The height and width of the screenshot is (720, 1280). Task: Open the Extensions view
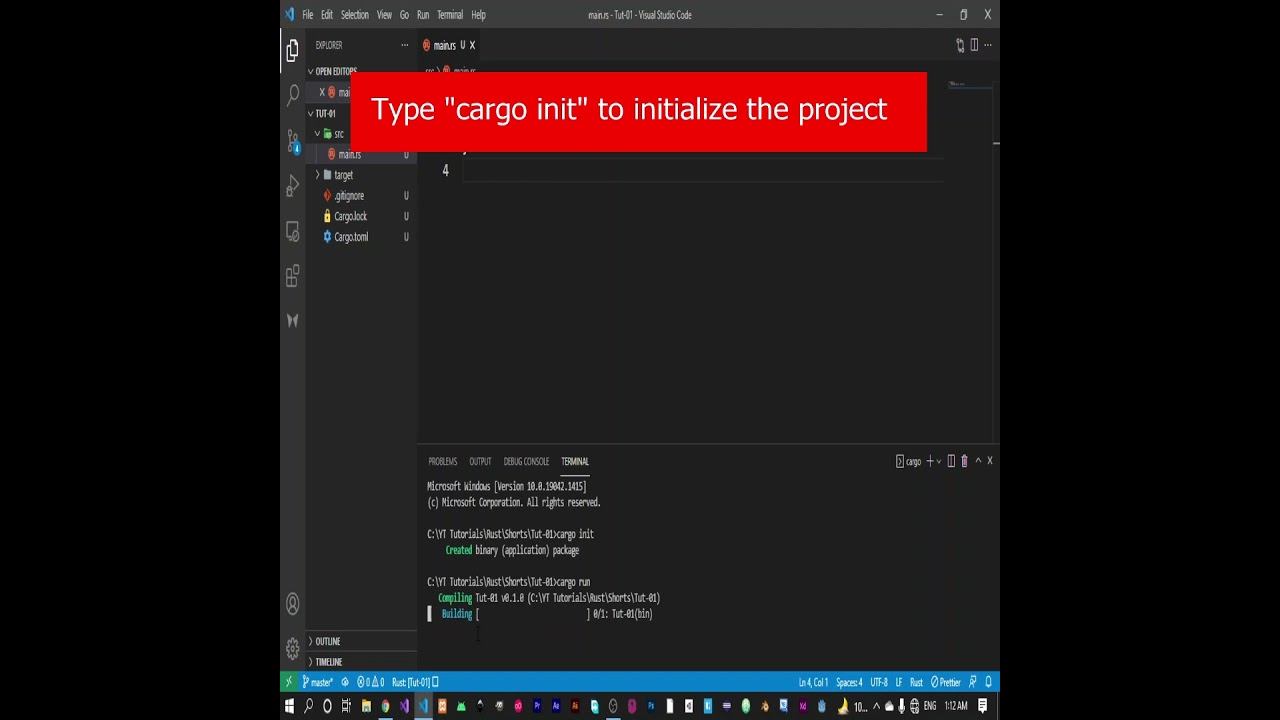(293, 277)
